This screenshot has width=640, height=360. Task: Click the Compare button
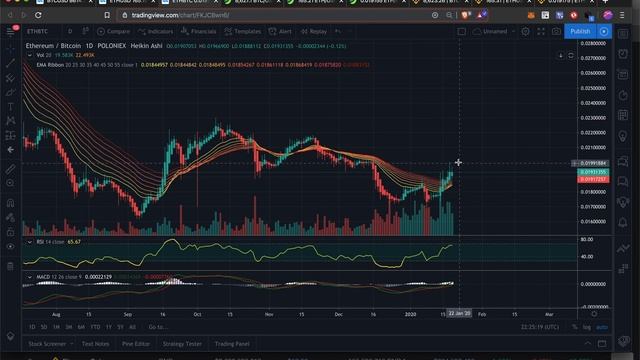113,31
